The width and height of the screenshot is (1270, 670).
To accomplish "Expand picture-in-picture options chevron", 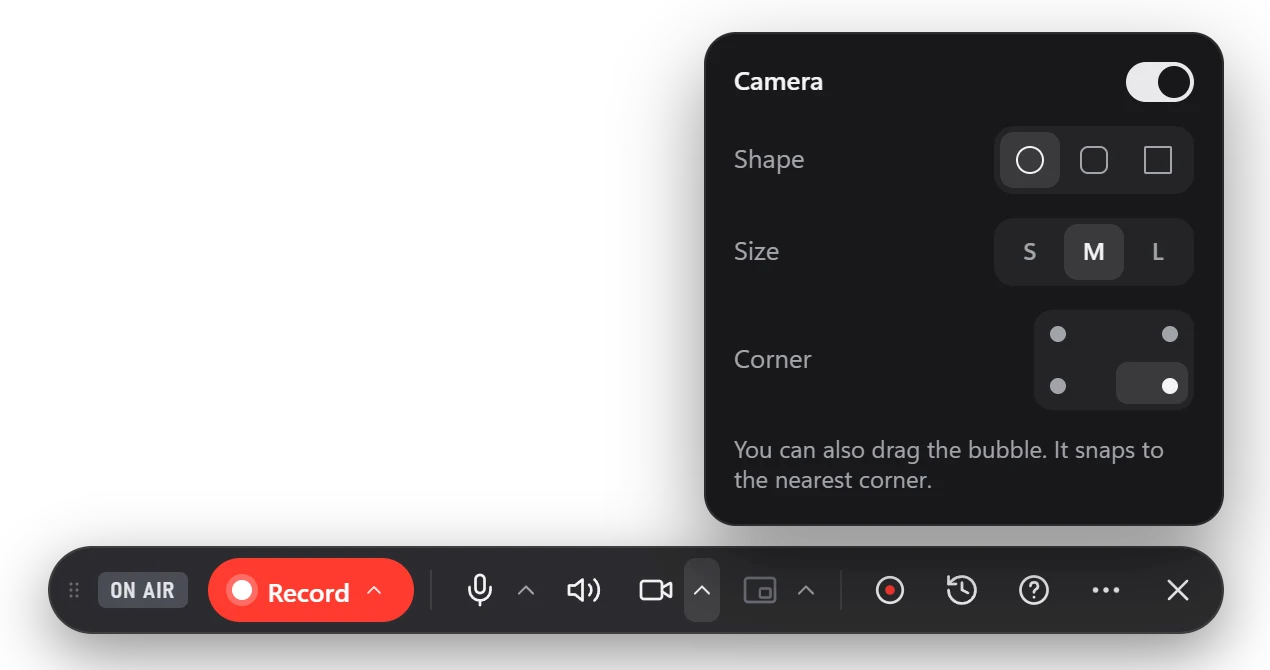I will [806, 591].
